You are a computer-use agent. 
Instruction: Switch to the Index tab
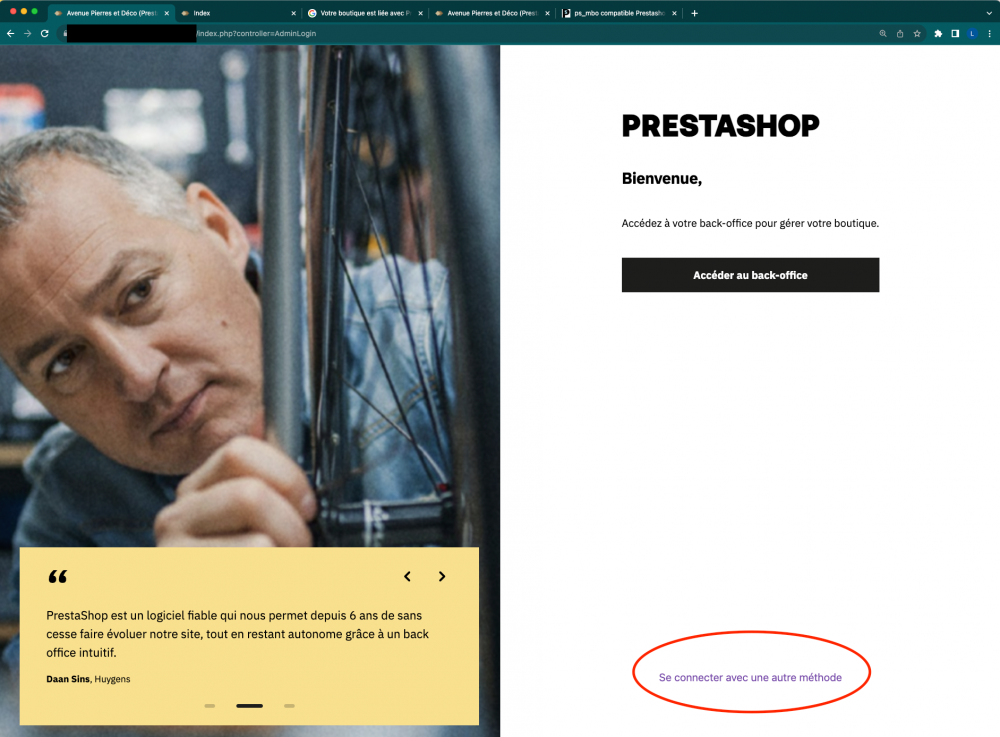coord(237,13)
